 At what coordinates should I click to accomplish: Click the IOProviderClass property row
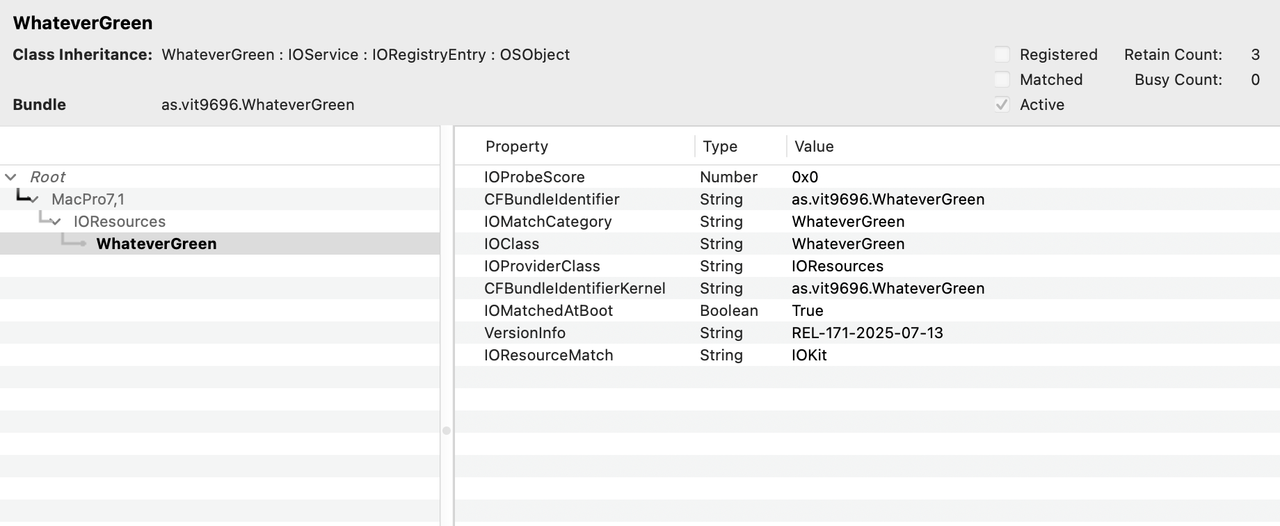(x=542, y=266)
